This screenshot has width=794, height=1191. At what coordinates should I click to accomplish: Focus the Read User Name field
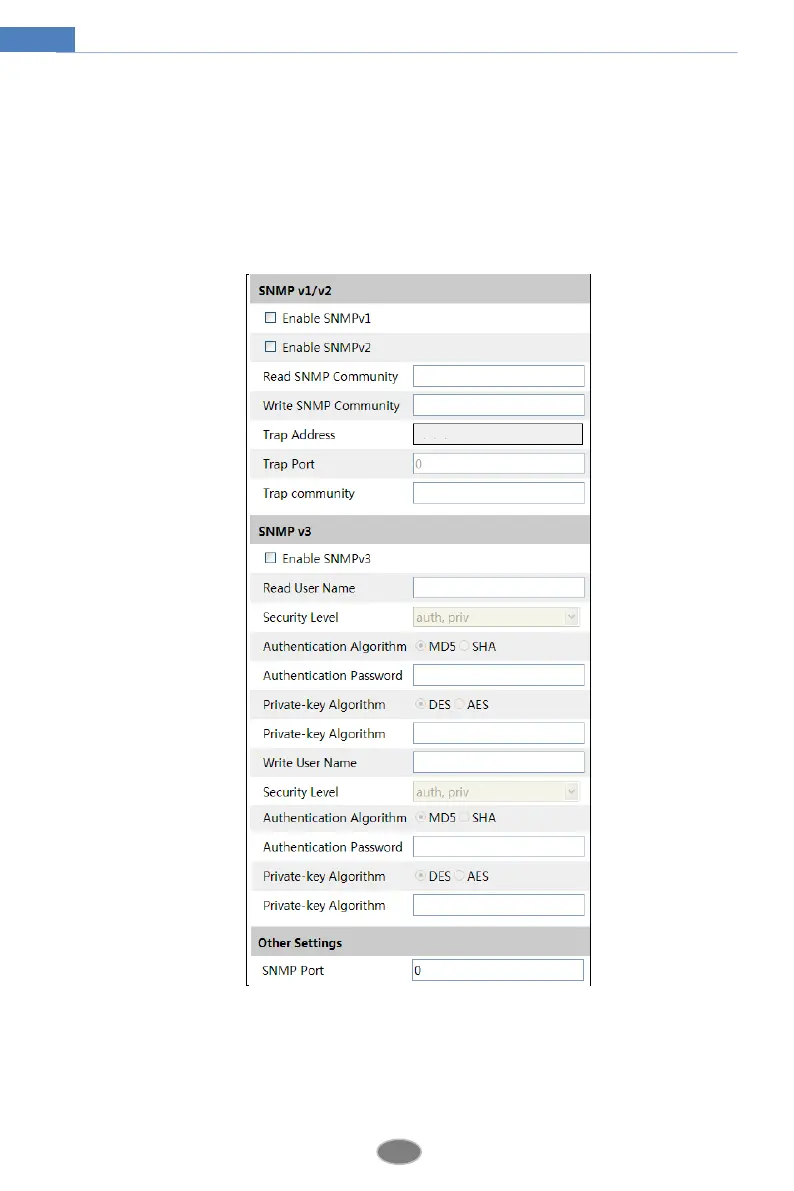tap(498, 588)
